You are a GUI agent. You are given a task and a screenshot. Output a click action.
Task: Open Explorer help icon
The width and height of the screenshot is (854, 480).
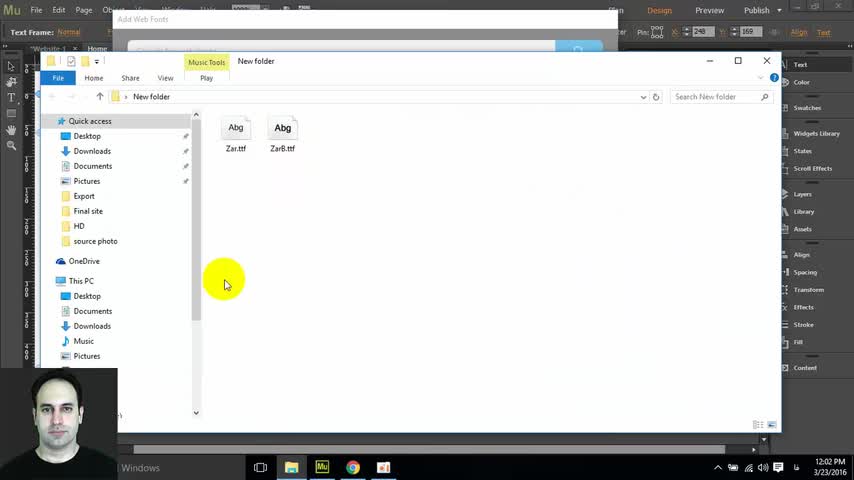774,78
